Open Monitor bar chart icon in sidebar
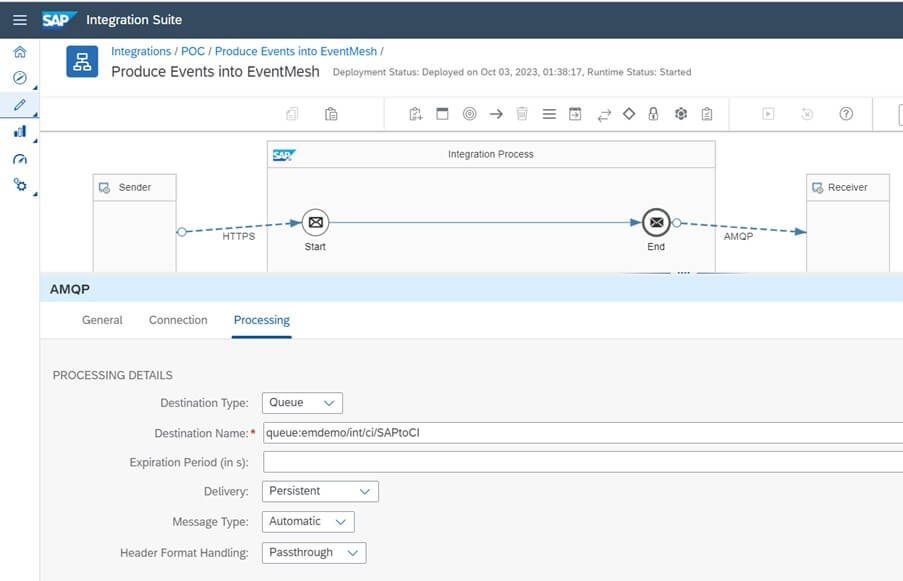 (x=20, y=131)
